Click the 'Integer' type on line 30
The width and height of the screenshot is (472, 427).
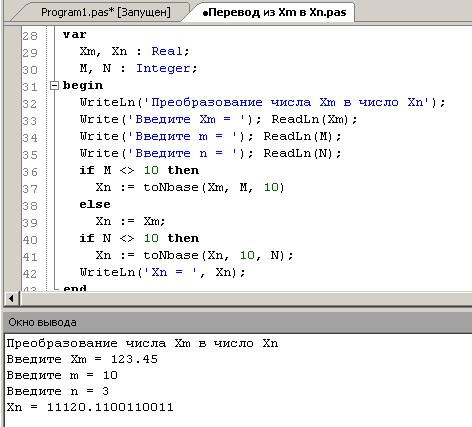163,68
